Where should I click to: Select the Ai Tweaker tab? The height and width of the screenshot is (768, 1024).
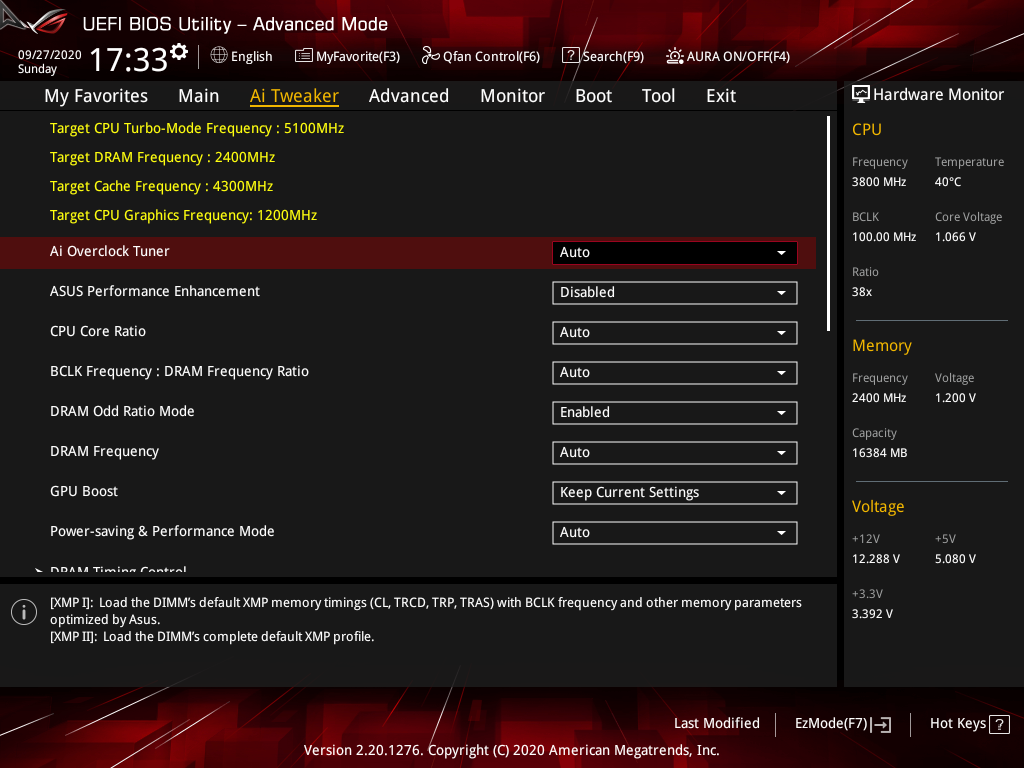pos(294,96)
